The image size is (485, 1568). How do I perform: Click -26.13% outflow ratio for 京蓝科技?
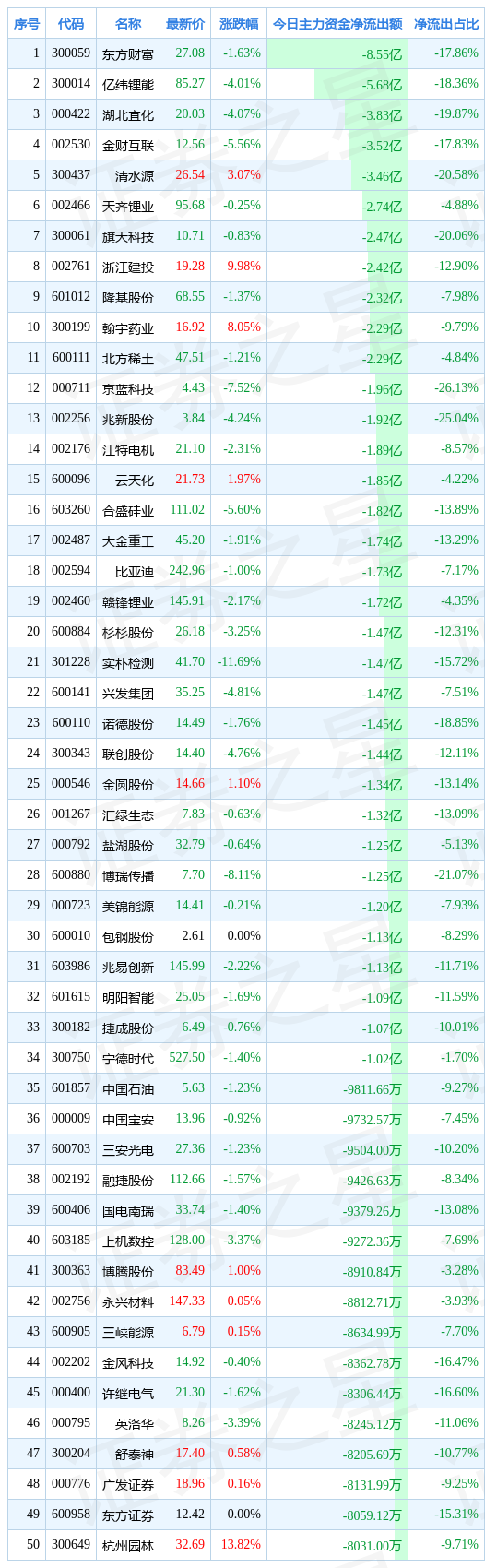click(455, 388)
